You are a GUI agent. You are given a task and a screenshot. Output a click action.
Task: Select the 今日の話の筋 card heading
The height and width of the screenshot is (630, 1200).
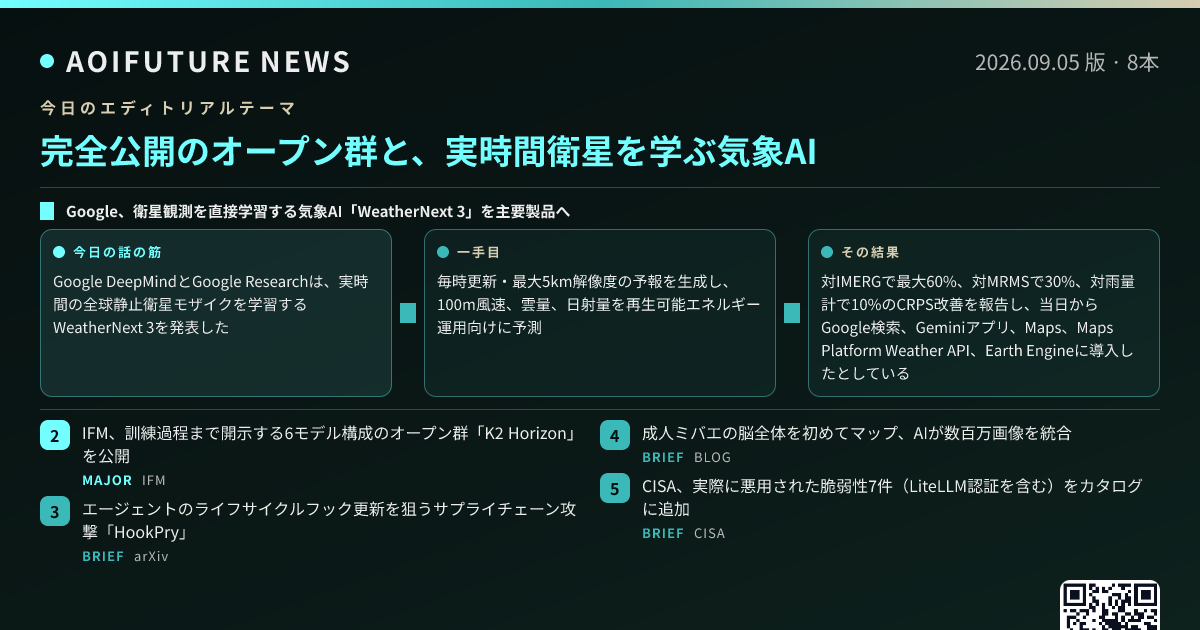coord(117,251)
